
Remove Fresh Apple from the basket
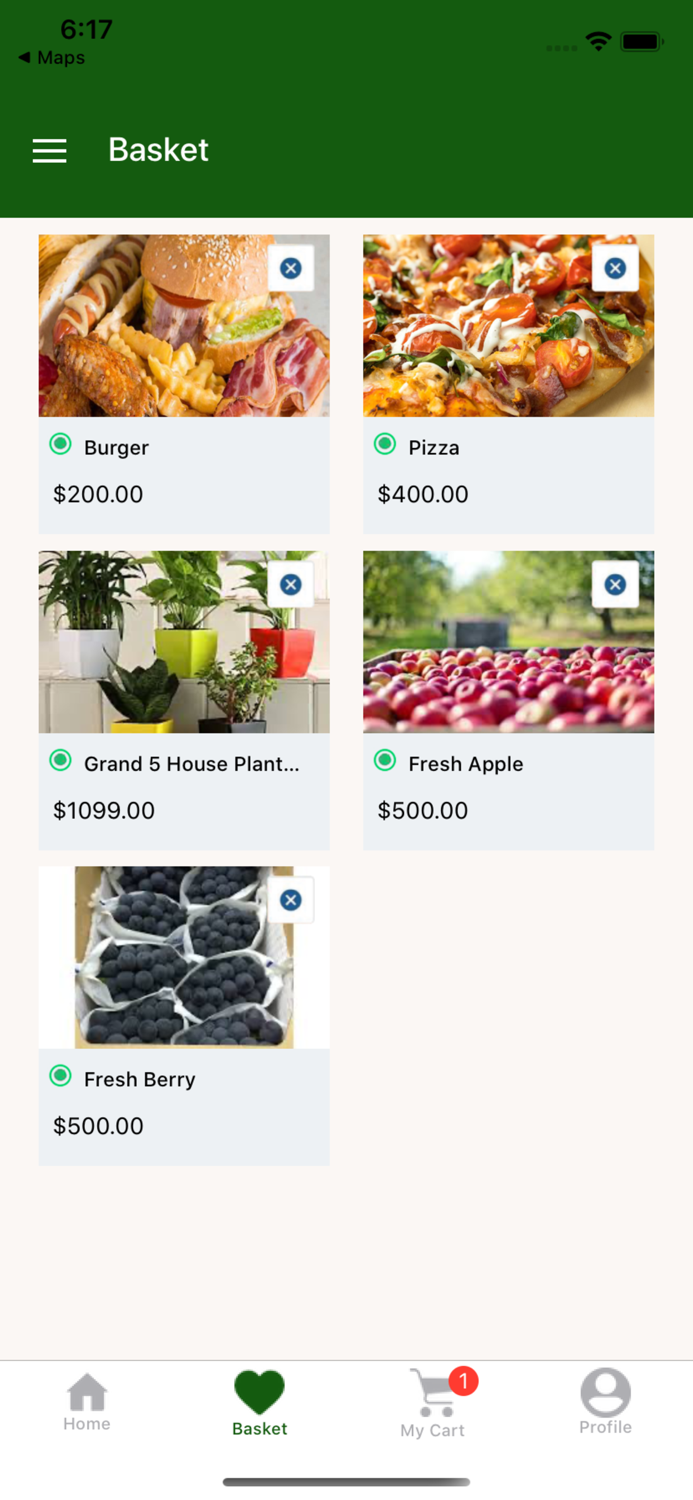pos(616,583)
